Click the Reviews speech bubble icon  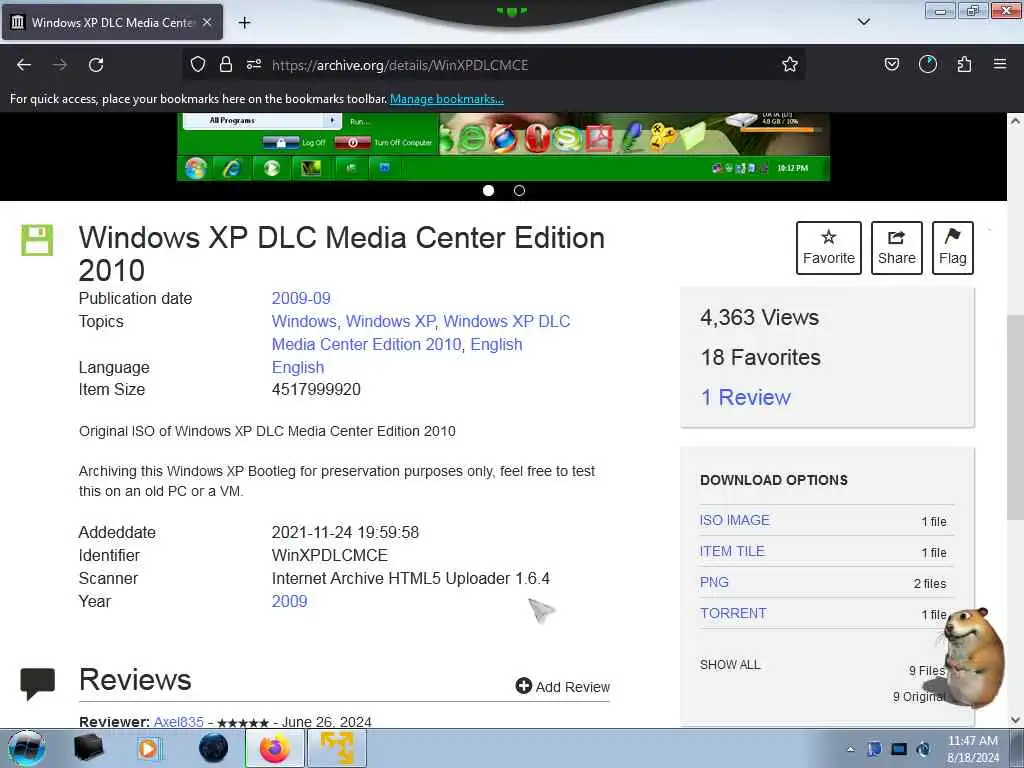pos(37,684)
